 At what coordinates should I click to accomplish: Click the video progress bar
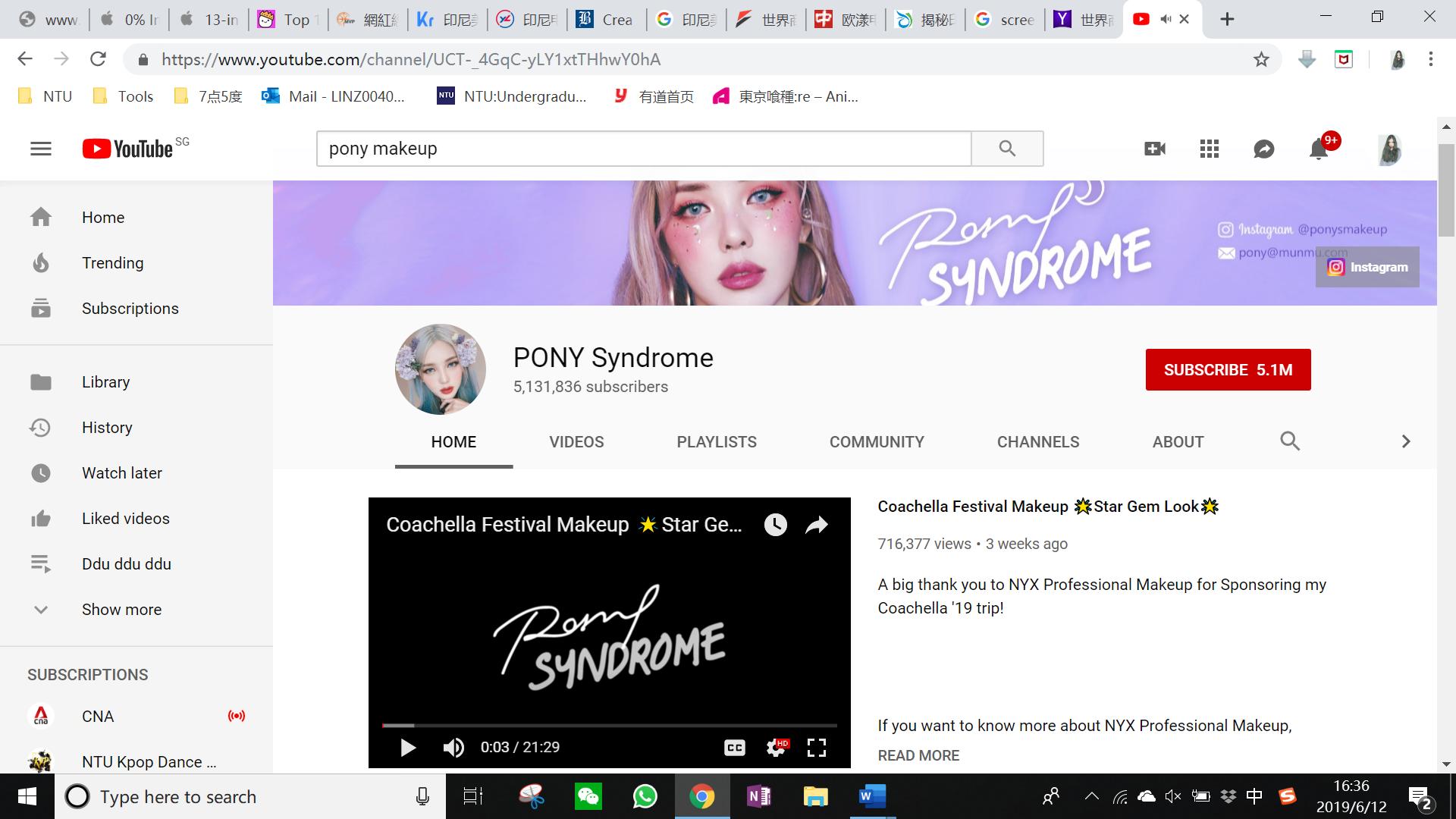(609, 726)
